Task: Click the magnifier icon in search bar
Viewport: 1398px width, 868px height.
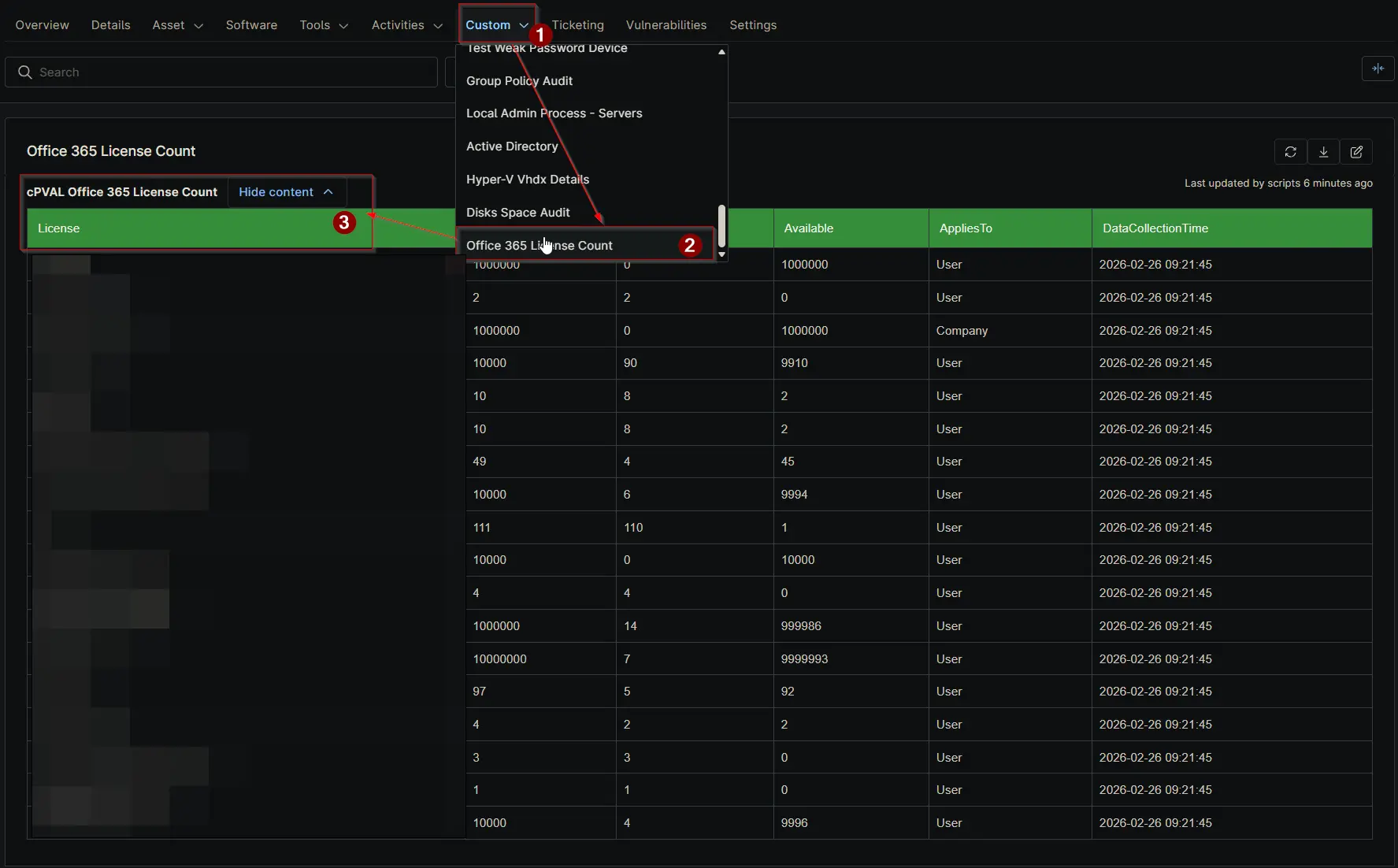Action: tap(25, 72)
